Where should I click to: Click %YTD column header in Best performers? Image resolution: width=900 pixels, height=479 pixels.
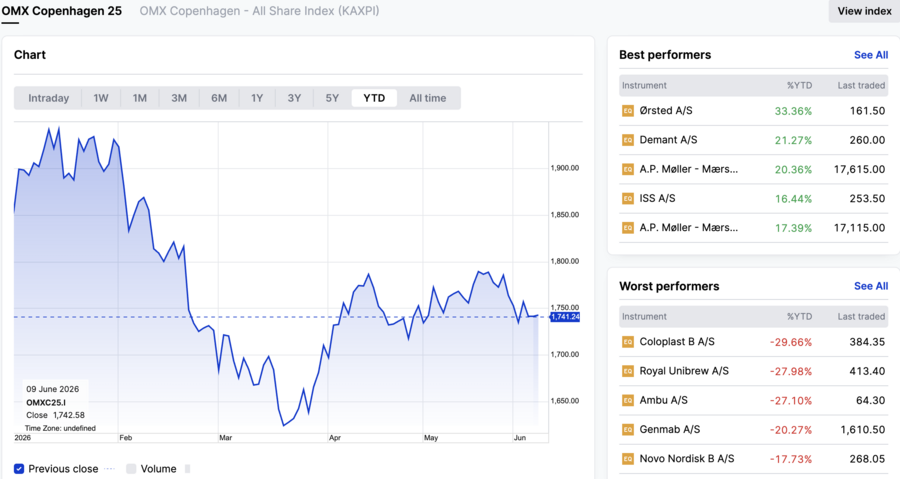tap(799, 85)
